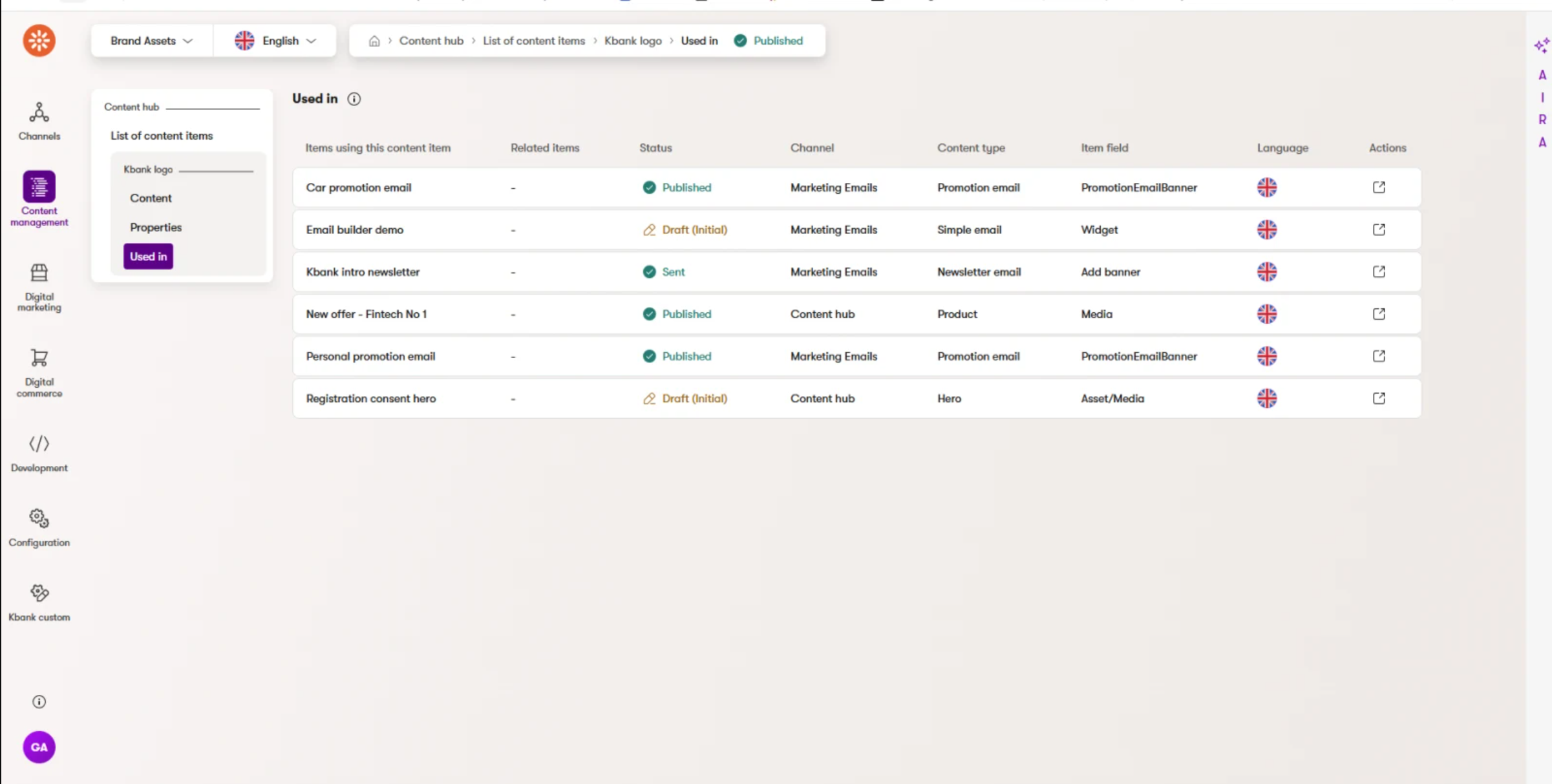Image resolution: width=1552 pixels, height=784 pixels.
Task: Click the home icon in the breadcrumb
Action: tap(374, 40)
